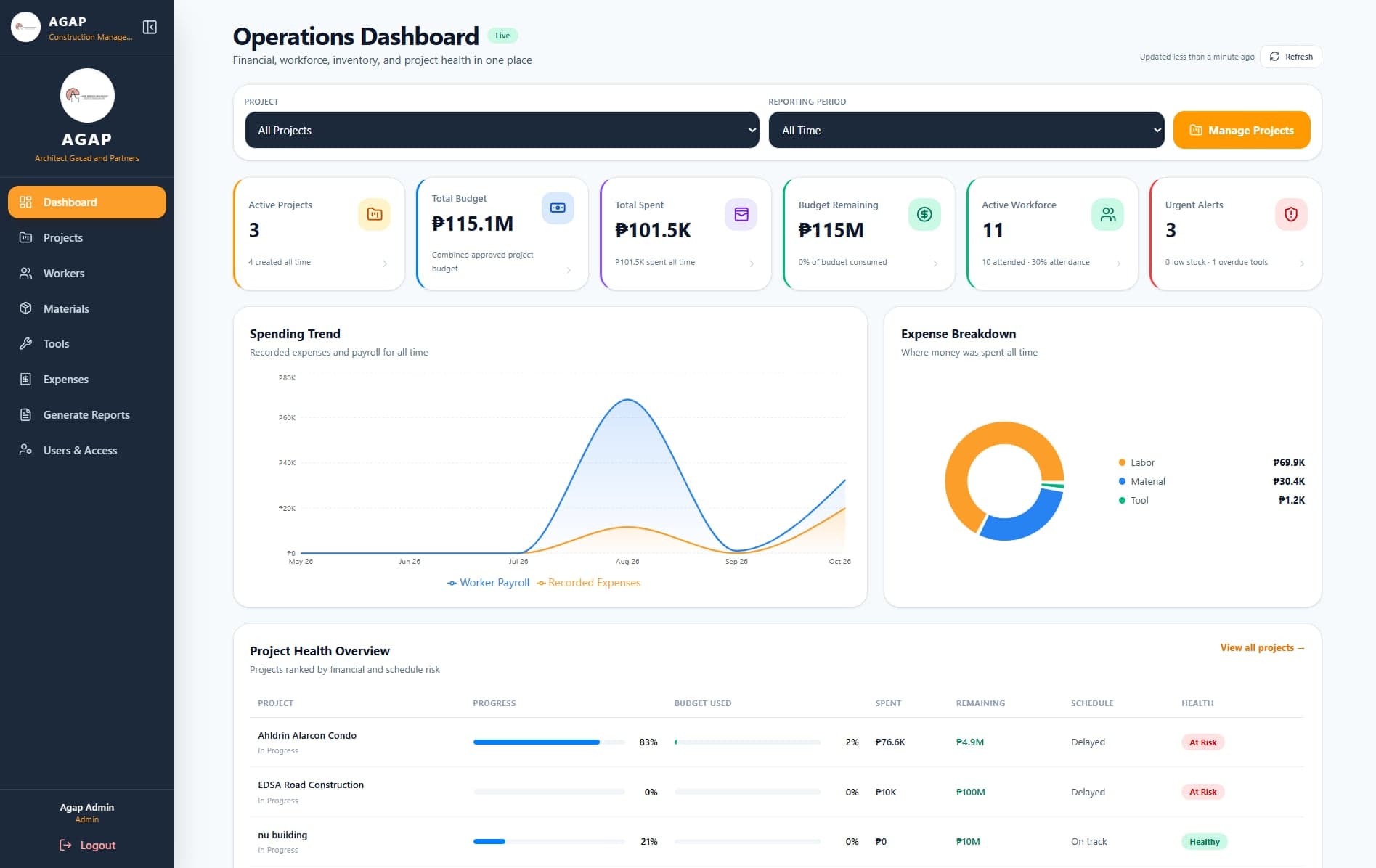The width and height of the screenshot is (1376, 868).
Task: Click the Tools wrench icon in sidebar
Action: tap(25, 343)
